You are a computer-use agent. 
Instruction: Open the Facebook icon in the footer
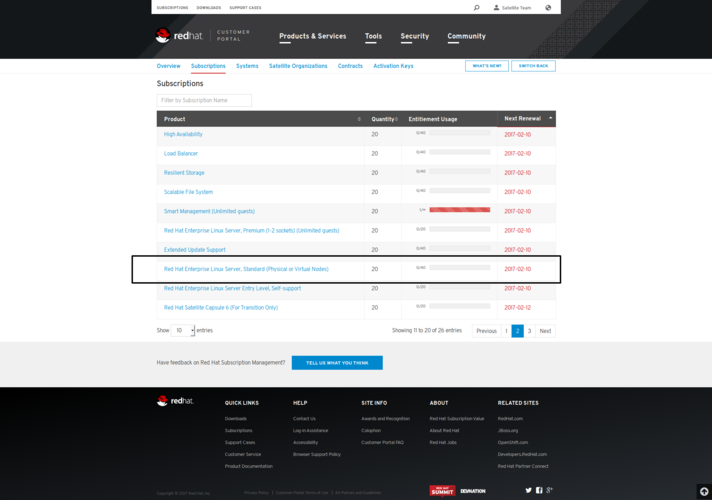point(539,490)
